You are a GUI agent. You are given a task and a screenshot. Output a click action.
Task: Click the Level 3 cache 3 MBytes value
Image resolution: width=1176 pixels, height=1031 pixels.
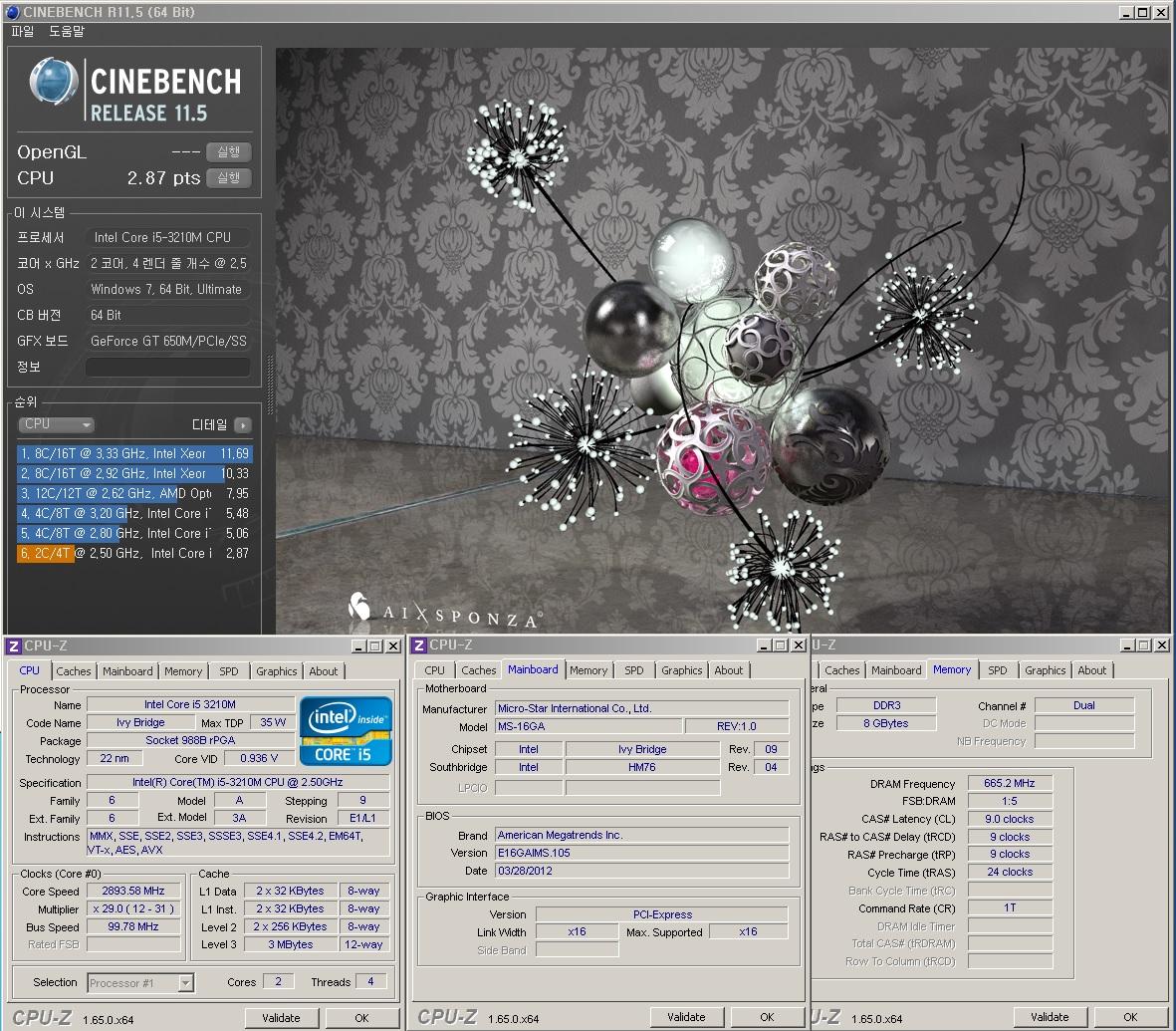point(291,944)
